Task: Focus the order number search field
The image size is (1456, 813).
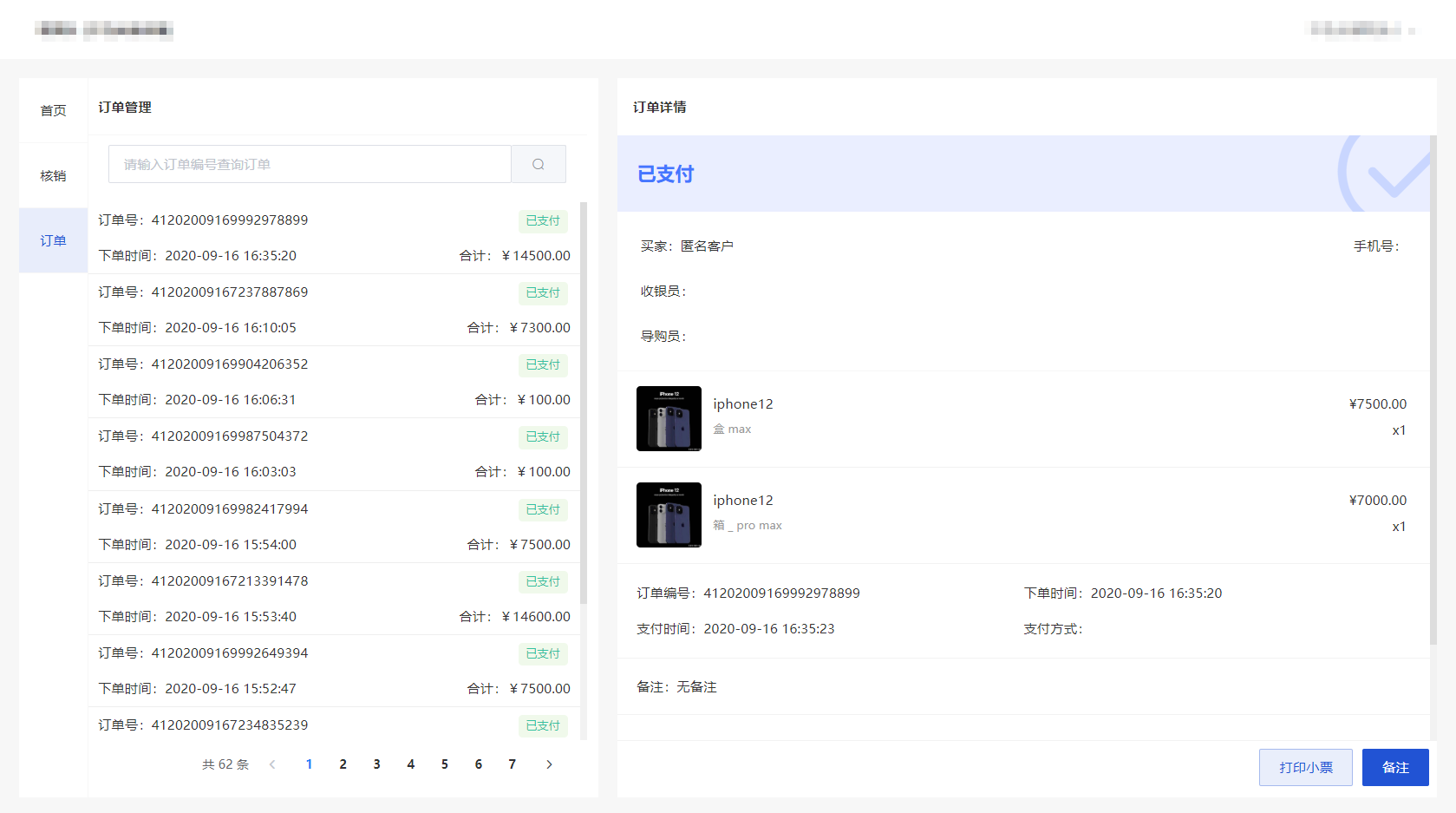Action: pos(310,164)
